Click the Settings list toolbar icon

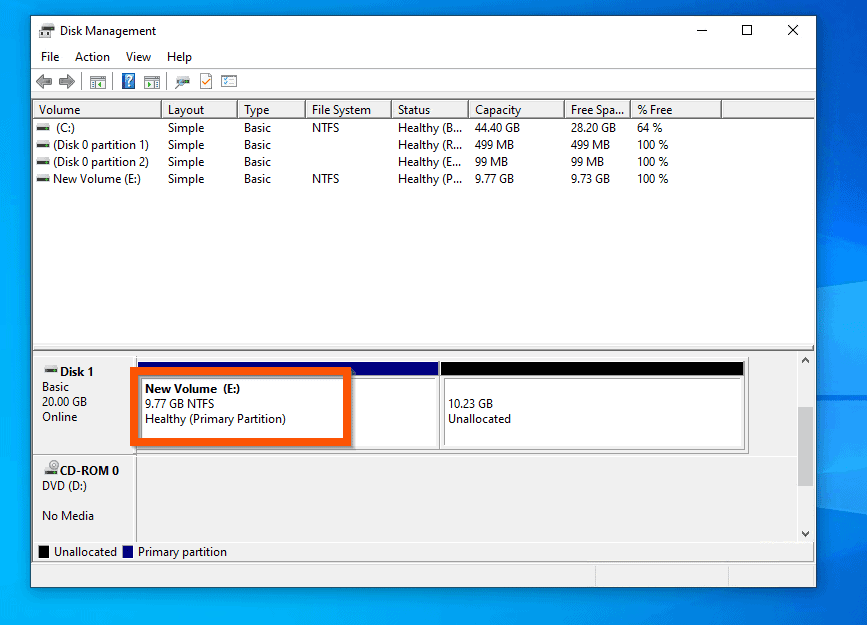tap(229, 81)
